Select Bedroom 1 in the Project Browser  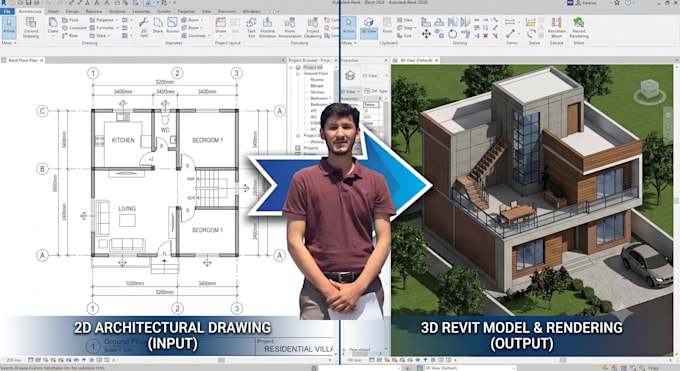[x=320, y=98]
